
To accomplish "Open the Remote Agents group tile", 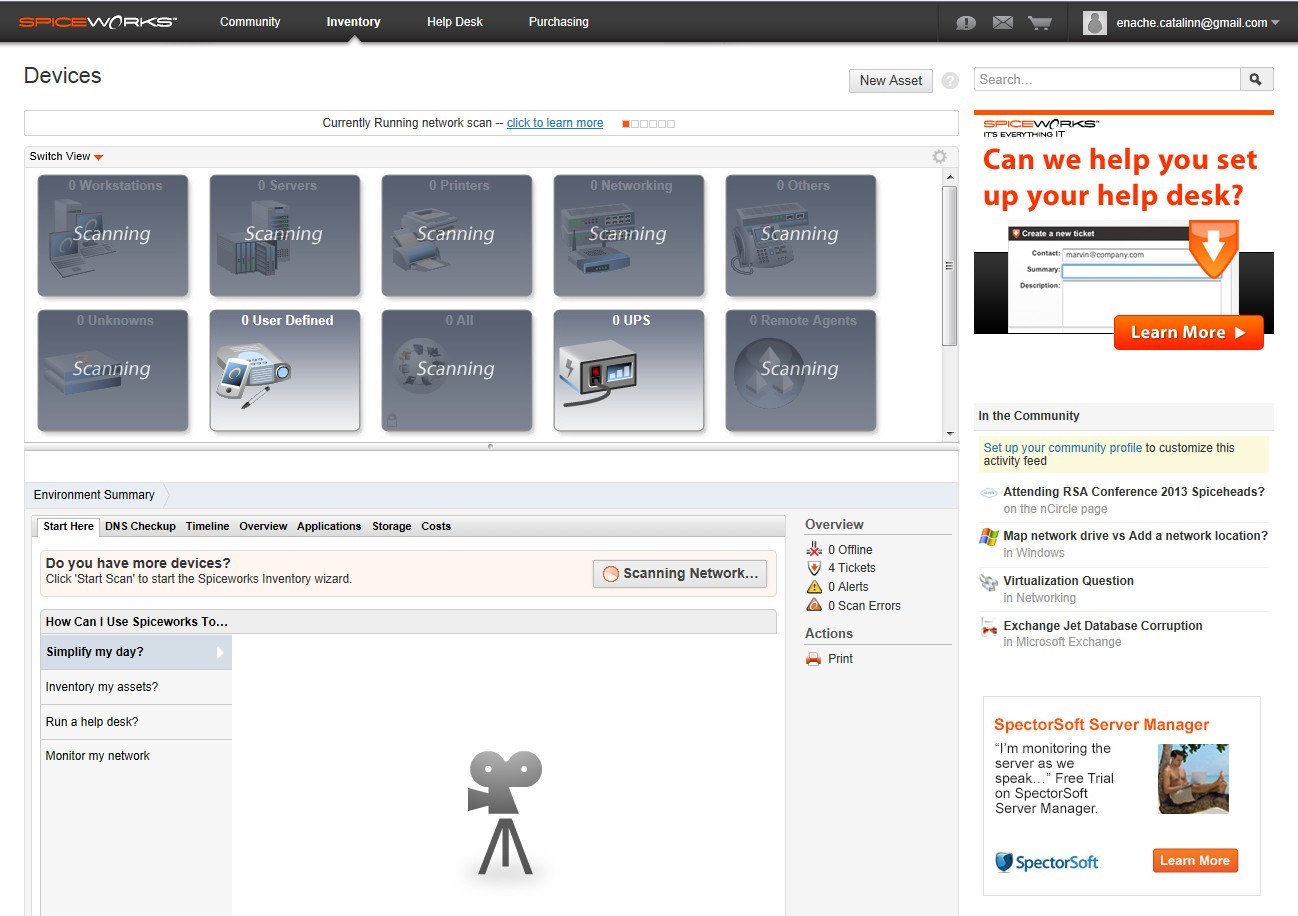I will [801, 371].
